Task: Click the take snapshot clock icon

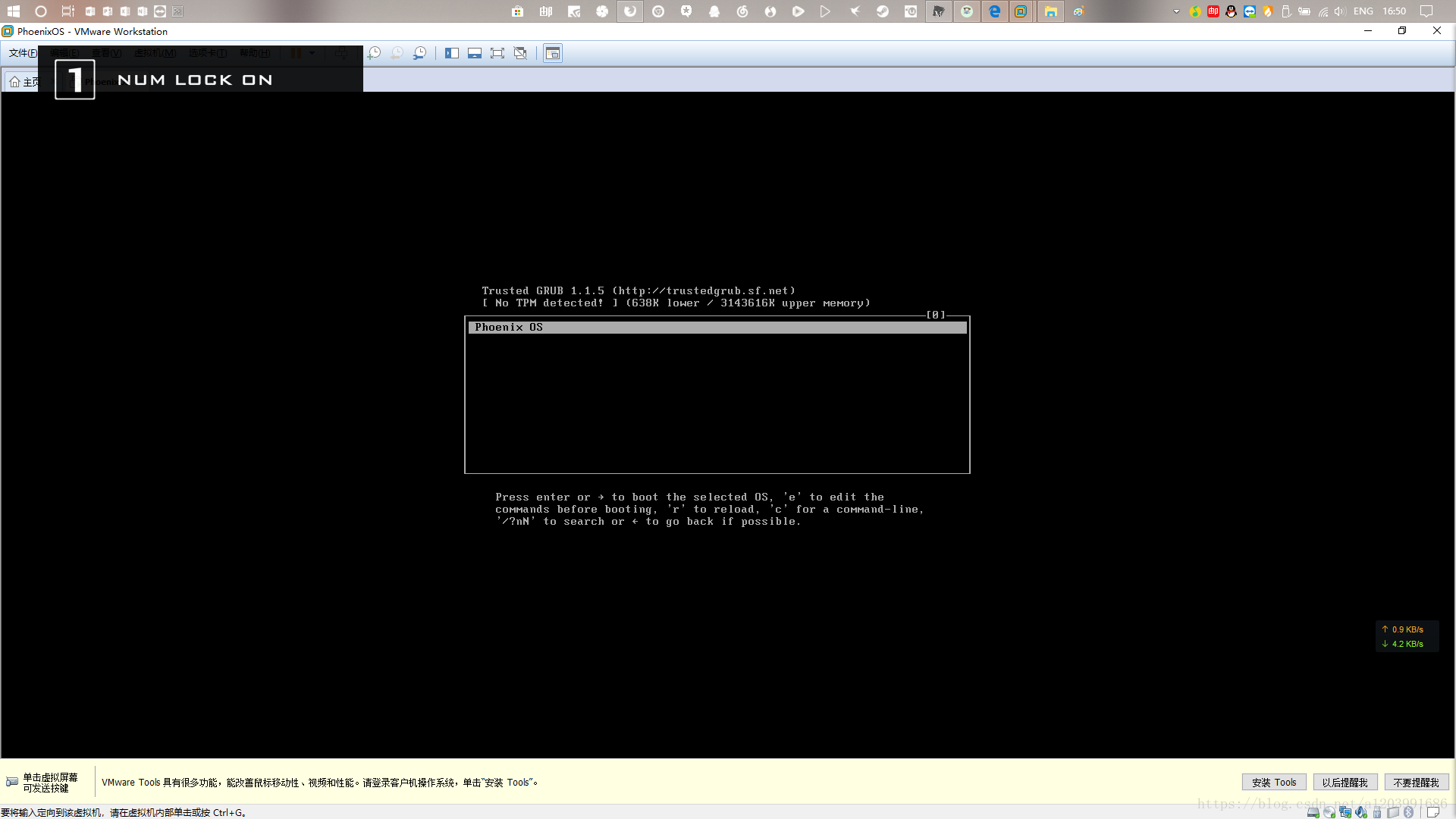Action: (374, 53)
